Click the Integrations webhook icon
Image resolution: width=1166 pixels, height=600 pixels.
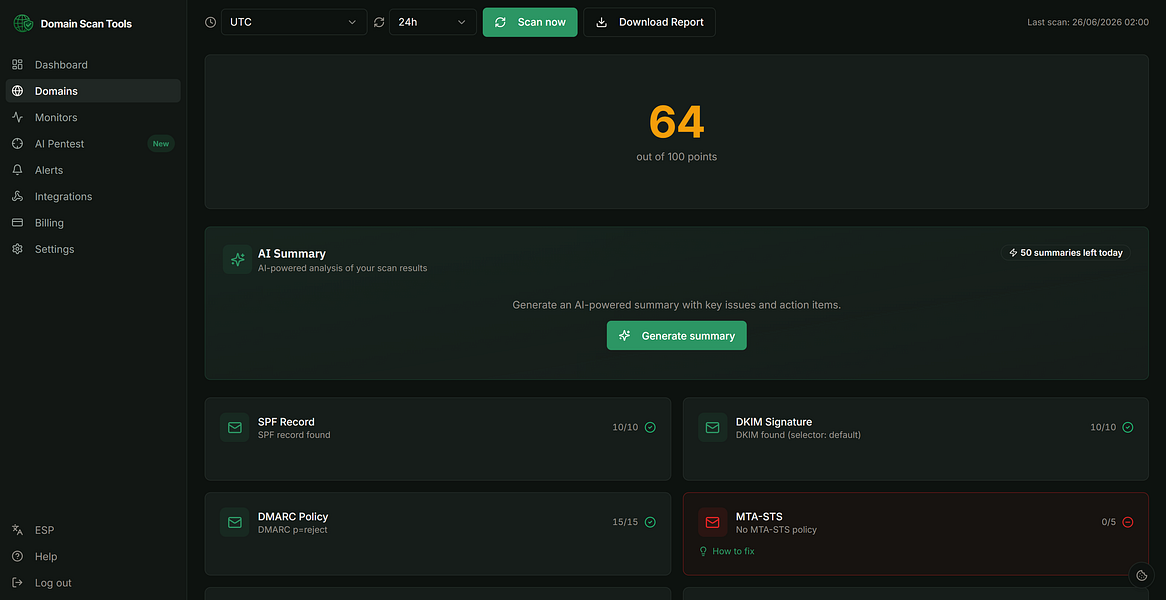point(18,196)
